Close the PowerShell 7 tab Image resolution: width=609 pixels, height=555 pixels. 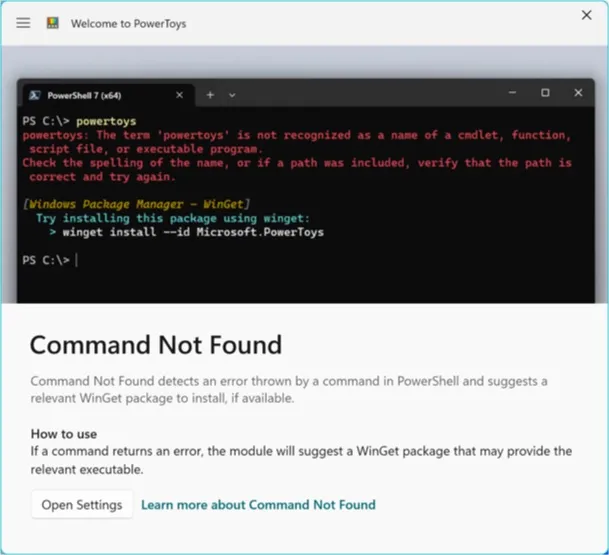(180, 94)
